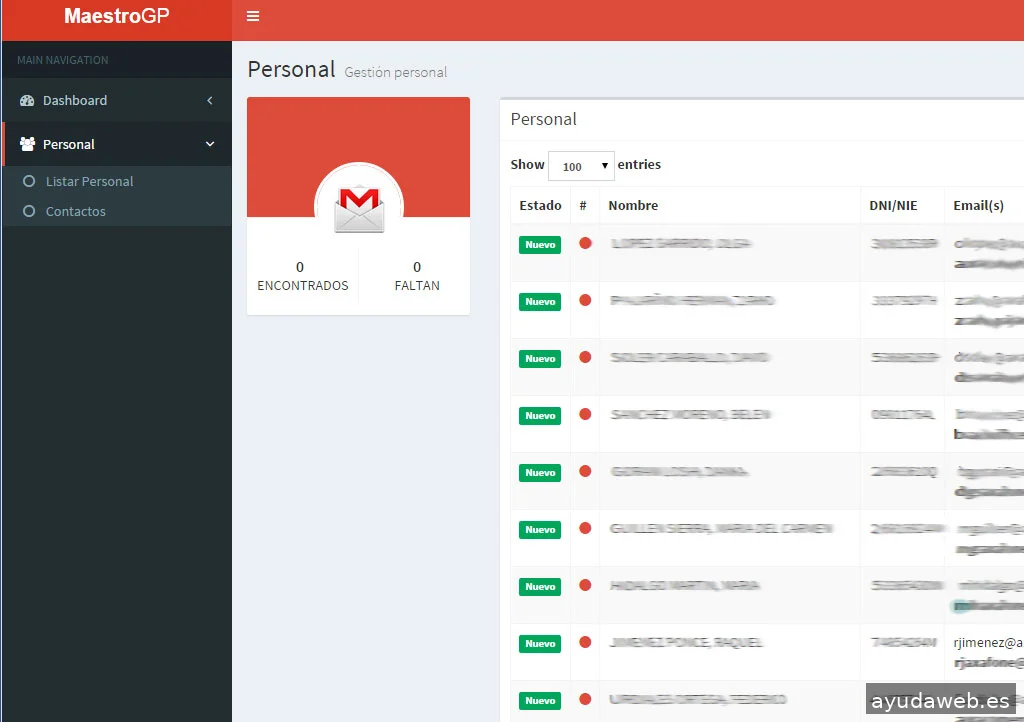
Task: Open the Listar Personal menu item
Action: click(89, 182)
